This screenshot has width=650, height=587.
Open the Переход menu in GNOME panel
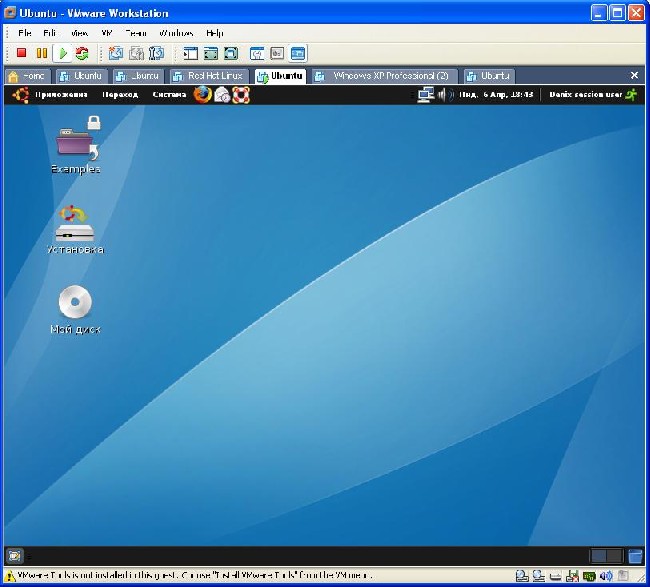120,95
